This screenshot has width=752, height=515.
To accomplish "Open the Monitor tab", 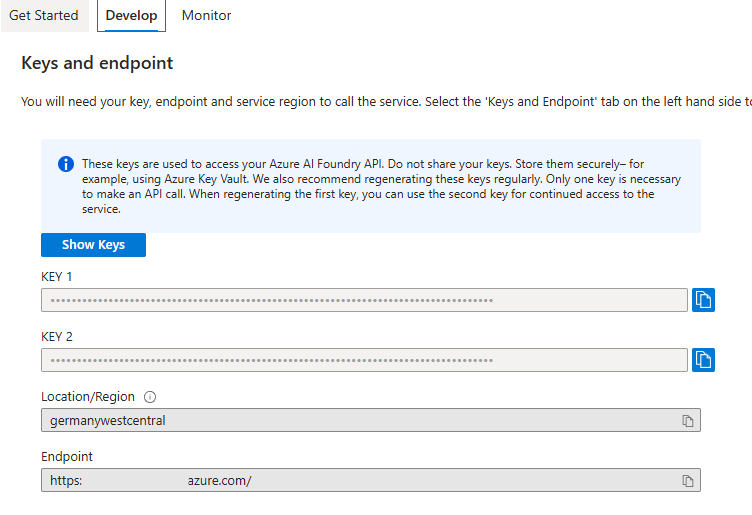I will coord(206,15).
